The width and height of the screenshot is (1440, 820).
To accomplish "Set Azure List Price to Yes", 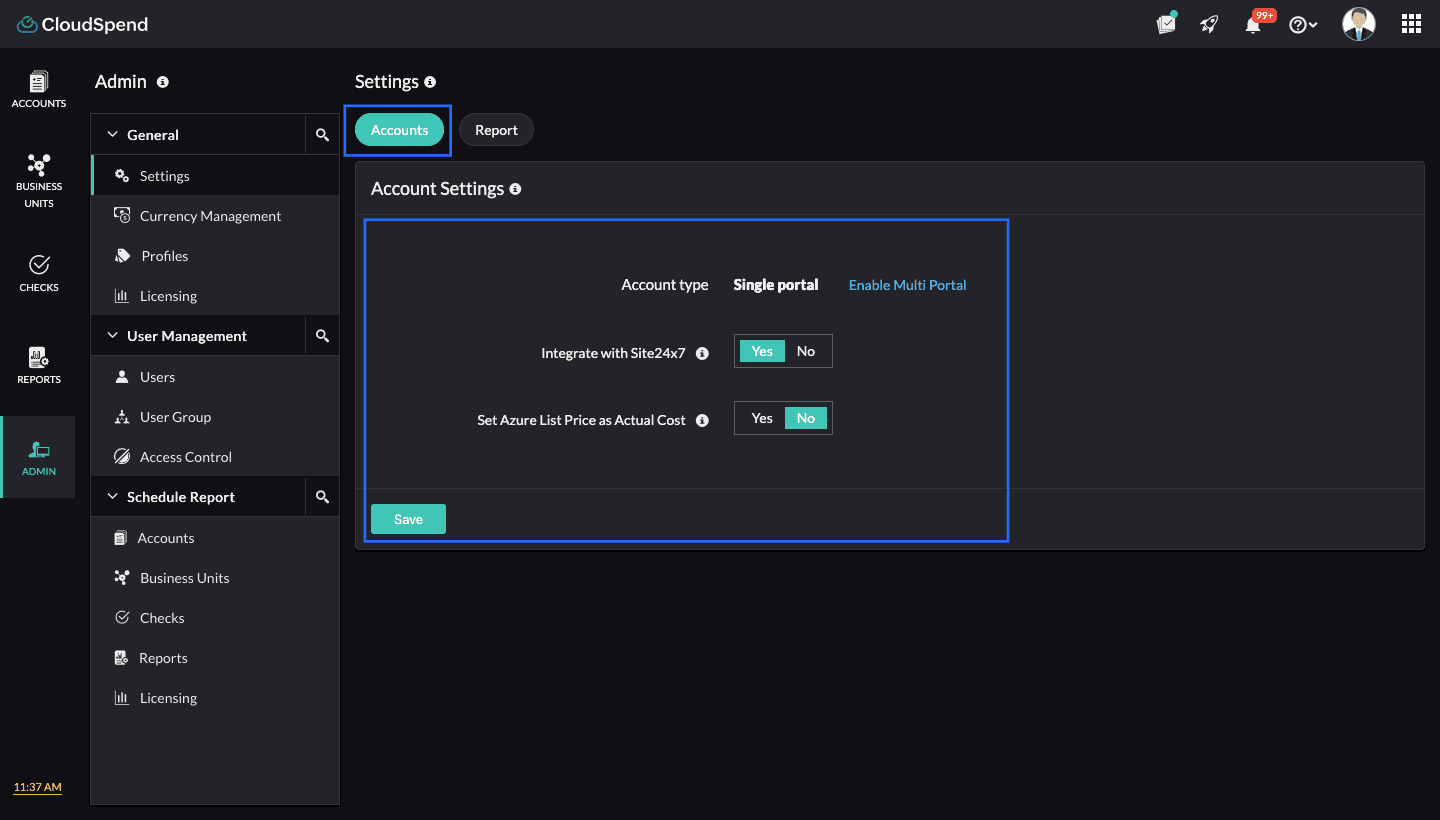I will point(762,419).
